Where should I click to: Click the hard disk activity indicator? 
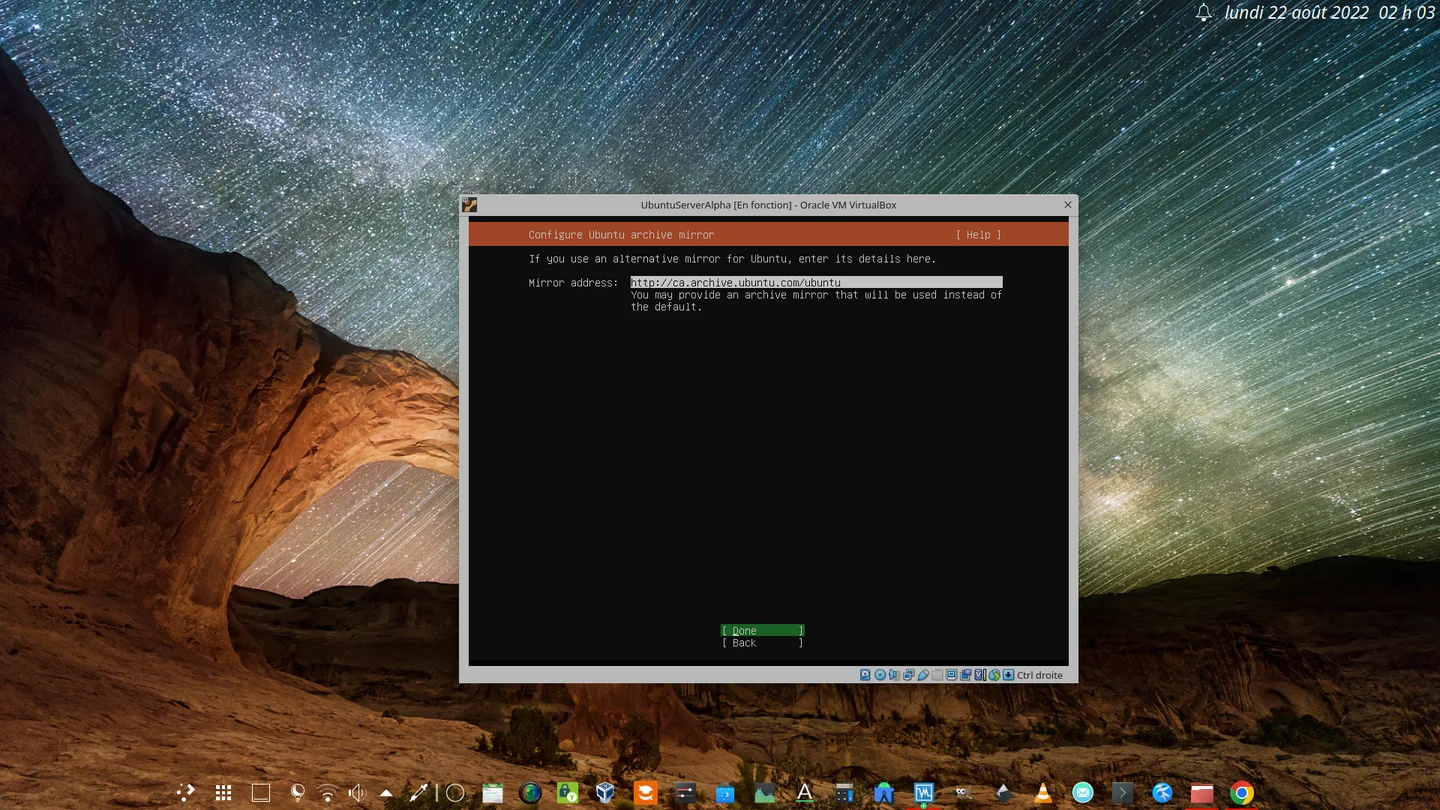tap(865, 675)
